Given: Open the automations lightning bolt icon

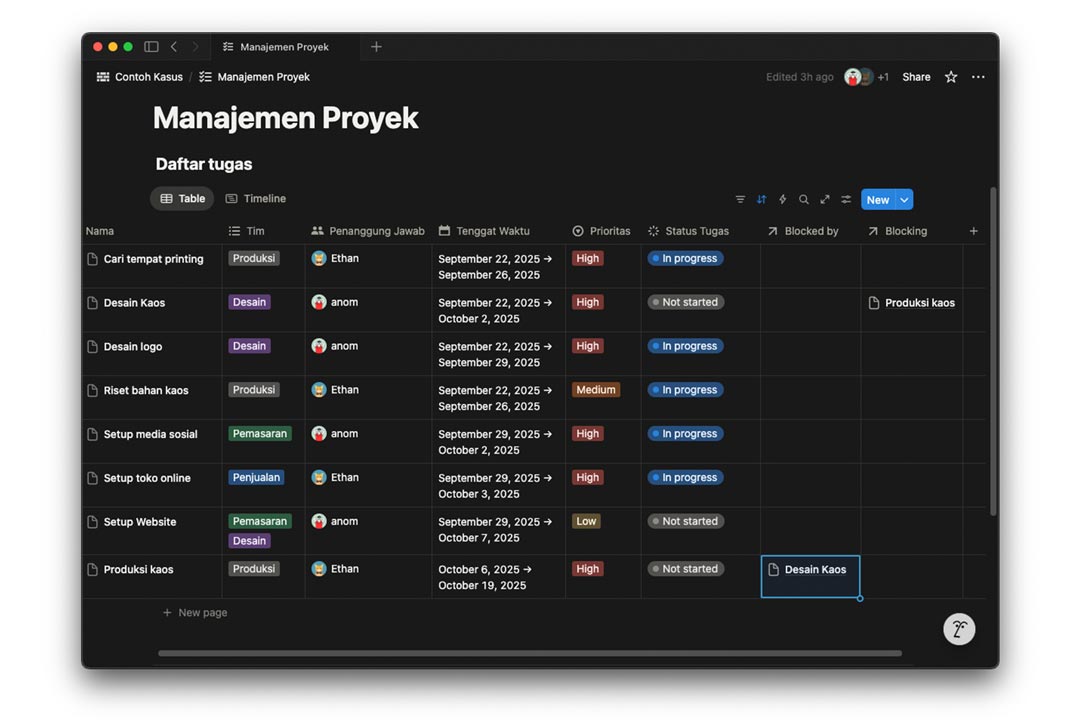Looking at the screenshot, I should coord(782,200).
